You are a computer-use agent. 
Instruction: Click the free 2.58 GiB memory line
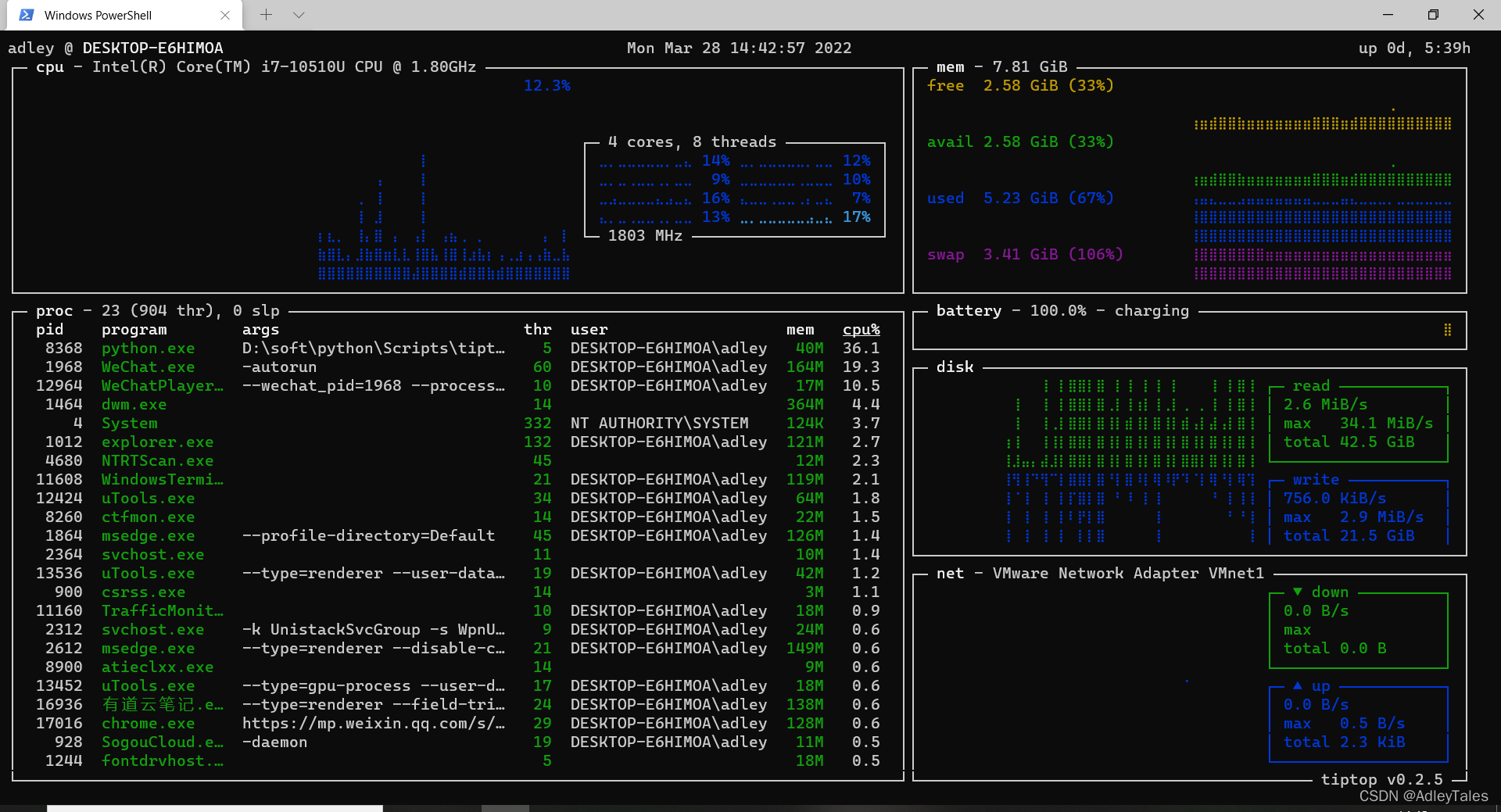(x=1021, y=86)
